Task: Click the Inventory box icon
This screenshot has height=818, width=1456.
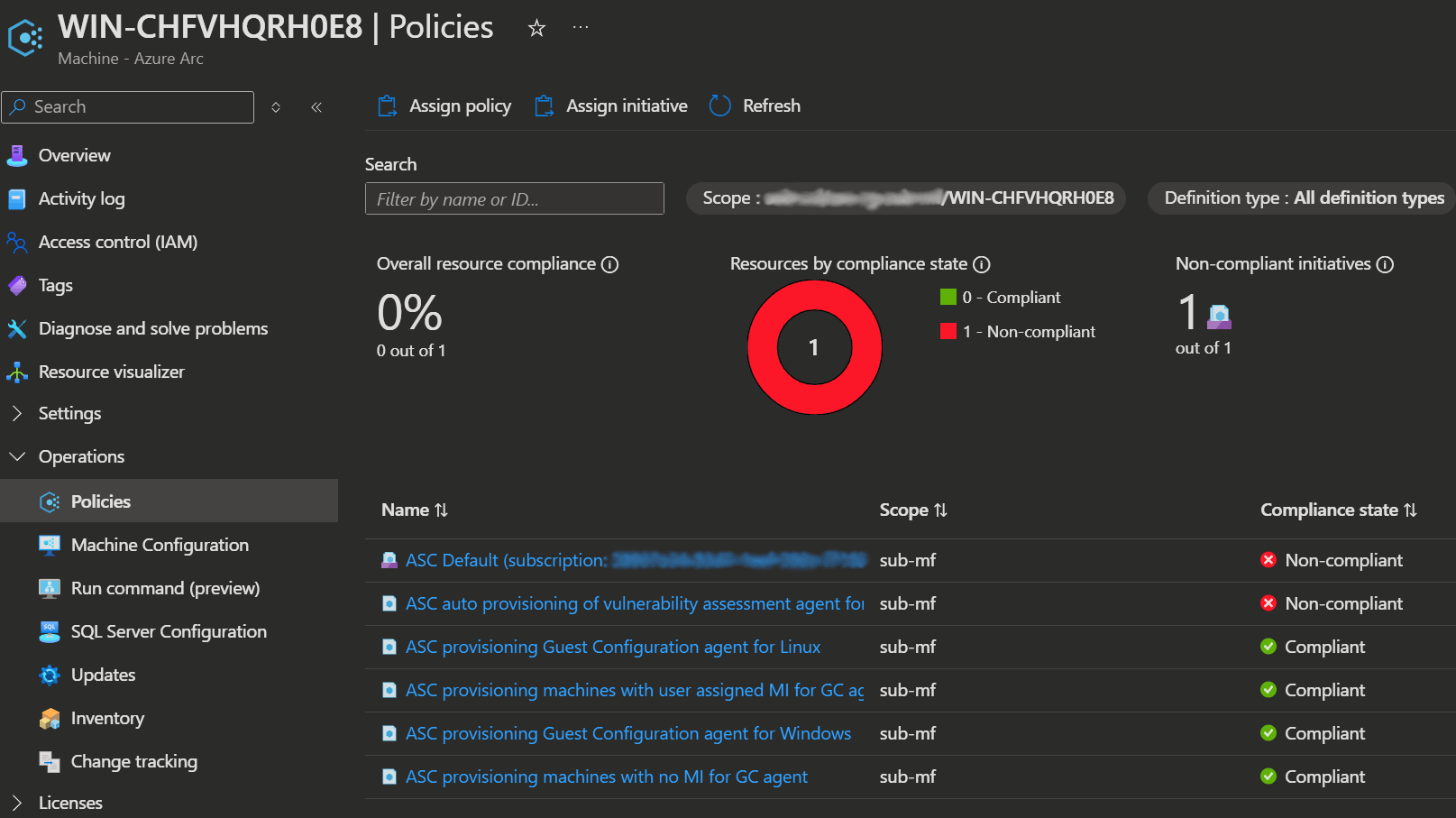Action: click(50, 718)
